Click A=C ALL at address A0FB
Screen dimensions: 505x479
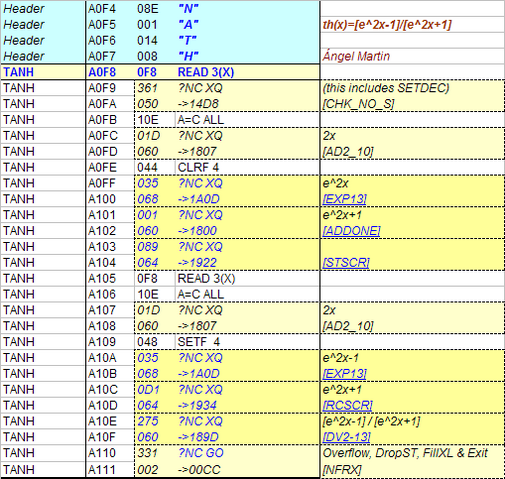click(201, 120)
